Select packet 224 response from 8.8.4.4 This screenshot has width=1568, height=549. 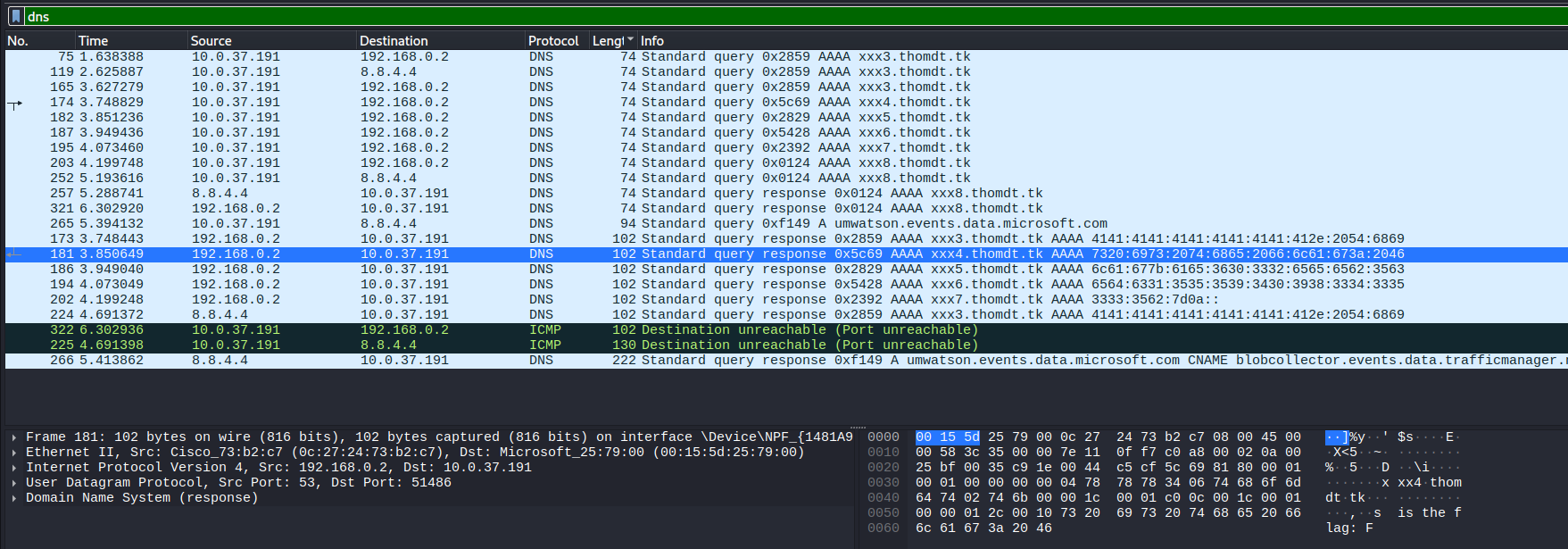(786, 315)
